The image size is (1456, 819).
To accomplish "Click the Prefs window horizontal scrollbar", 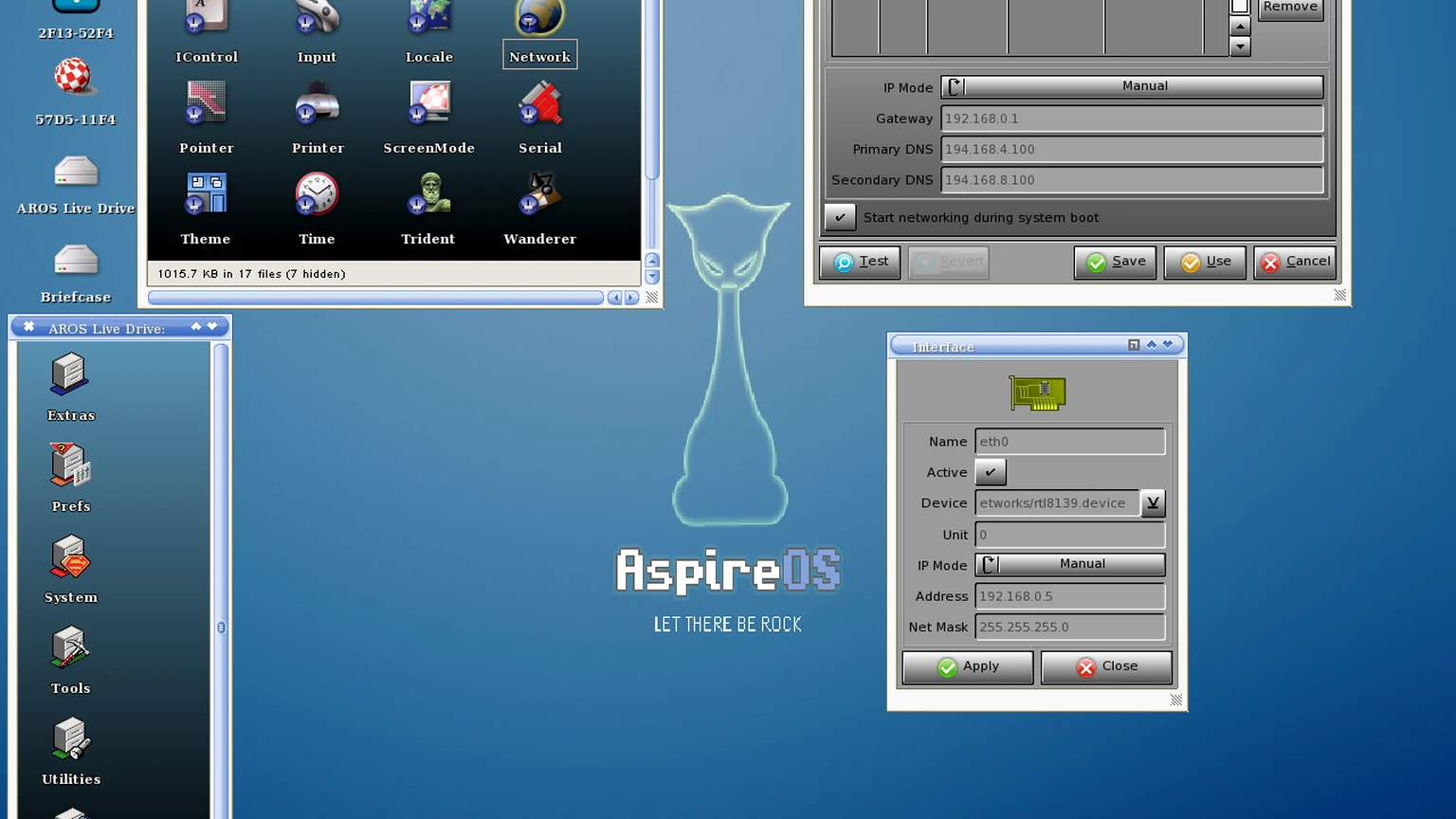I will pos(375,298).
